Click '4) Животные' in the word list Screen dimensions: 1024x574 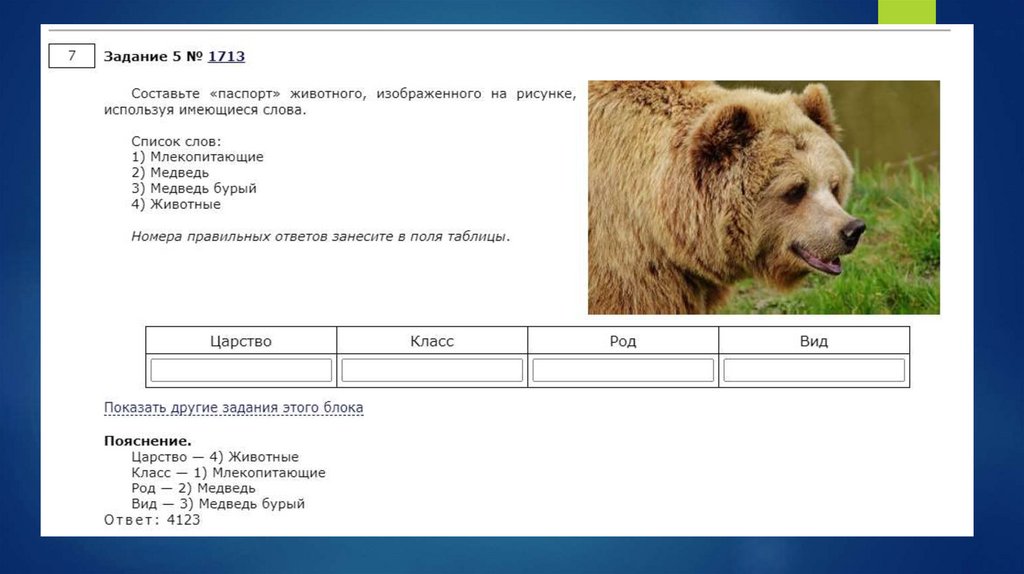pos(176,204)
